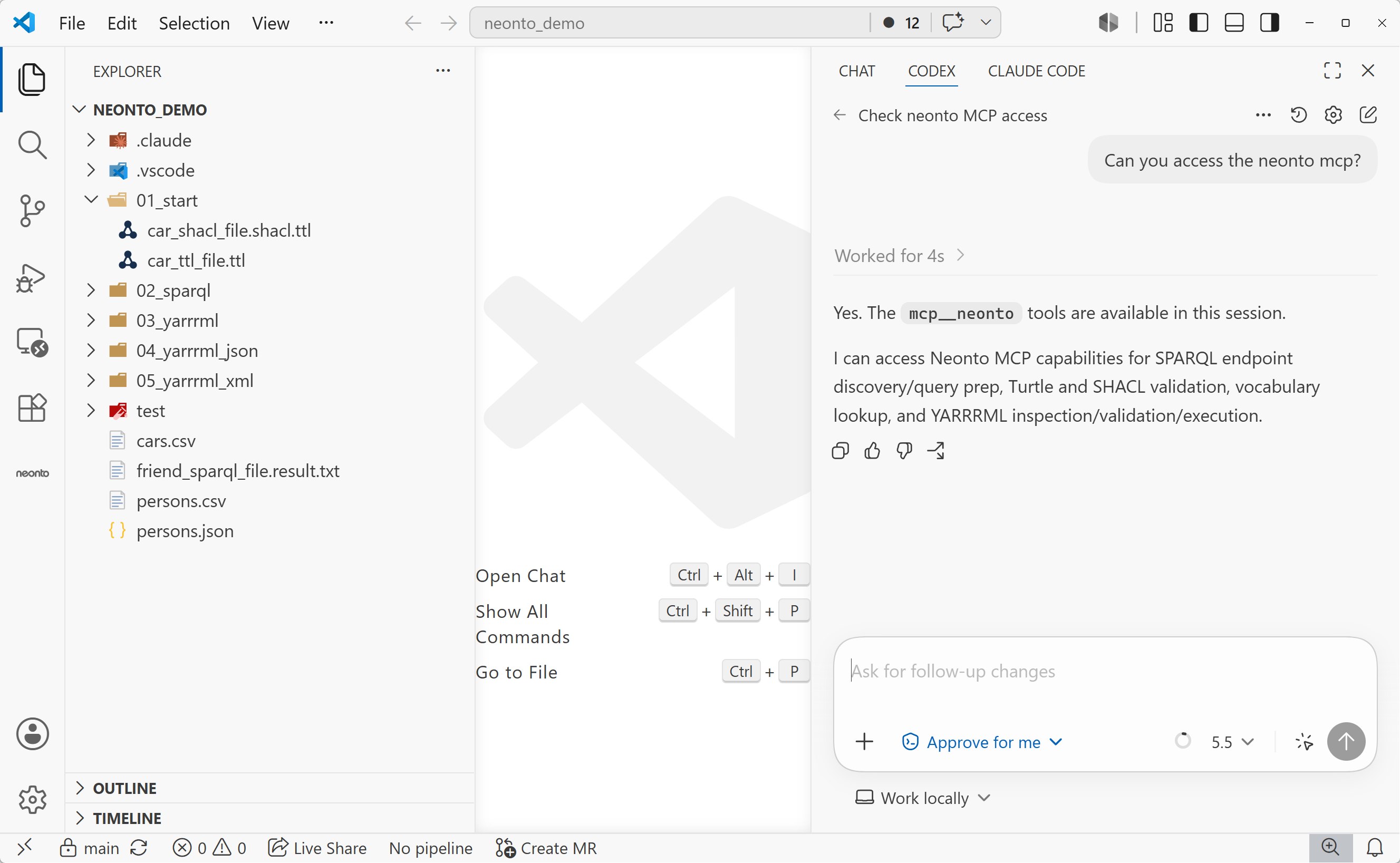Collapse the 01_start folder
Screen dimensions: 1400x863
tap(91, 200)
